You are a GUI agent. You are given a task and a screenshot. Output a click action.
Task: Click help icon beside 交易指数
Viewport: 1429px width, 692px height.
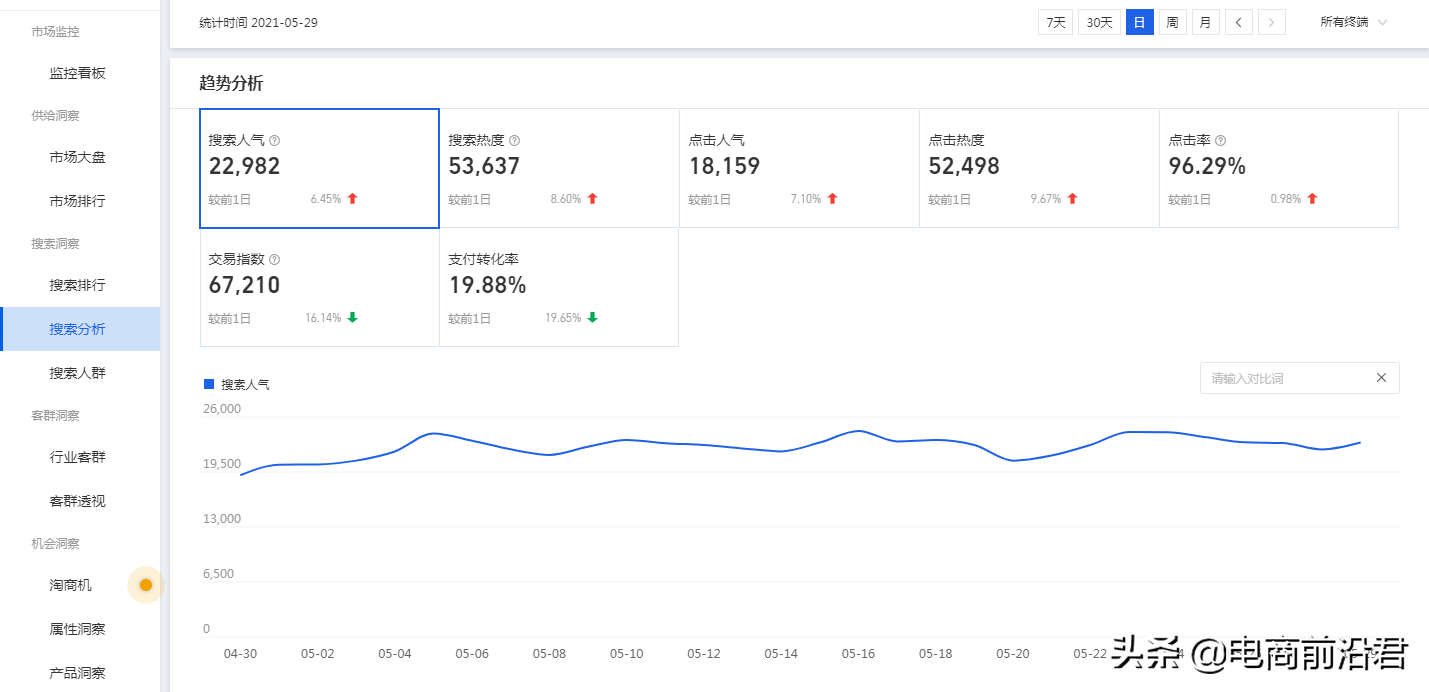(x=275, y=260)
